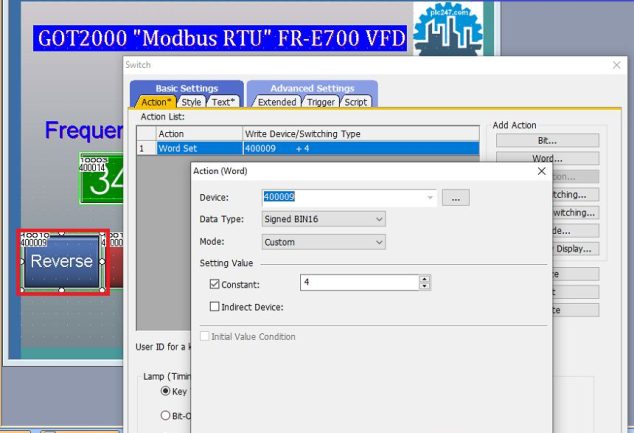Select the Key lamp radio button

tap(165, 391)
